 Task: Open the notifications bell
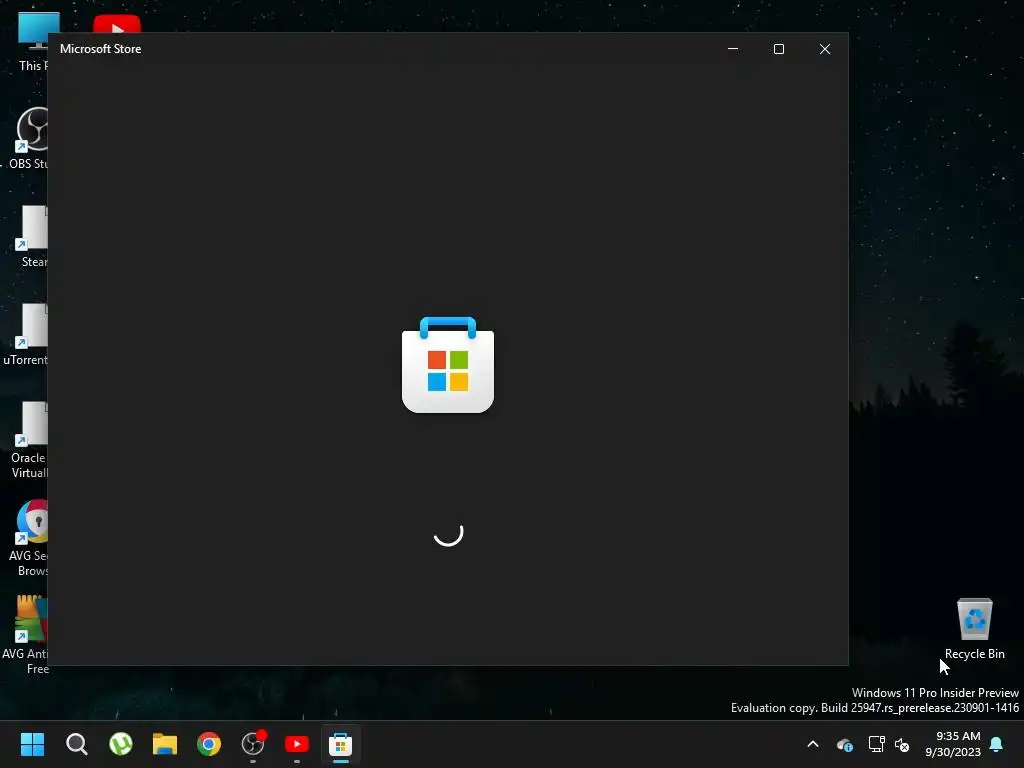(997, 744)
